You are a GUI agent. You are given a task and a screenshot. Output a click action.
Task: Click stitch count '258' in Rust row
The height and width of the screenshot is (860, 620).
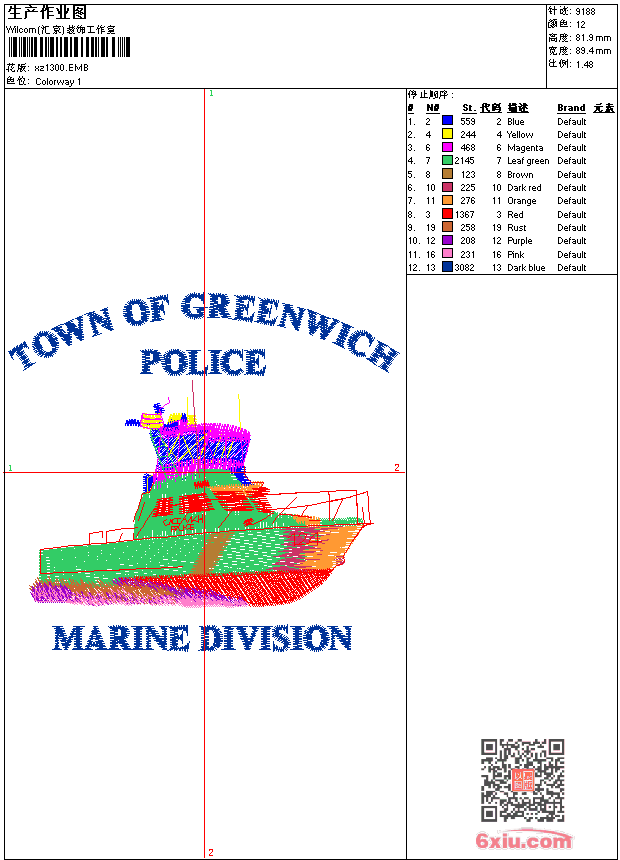[468, 228]
